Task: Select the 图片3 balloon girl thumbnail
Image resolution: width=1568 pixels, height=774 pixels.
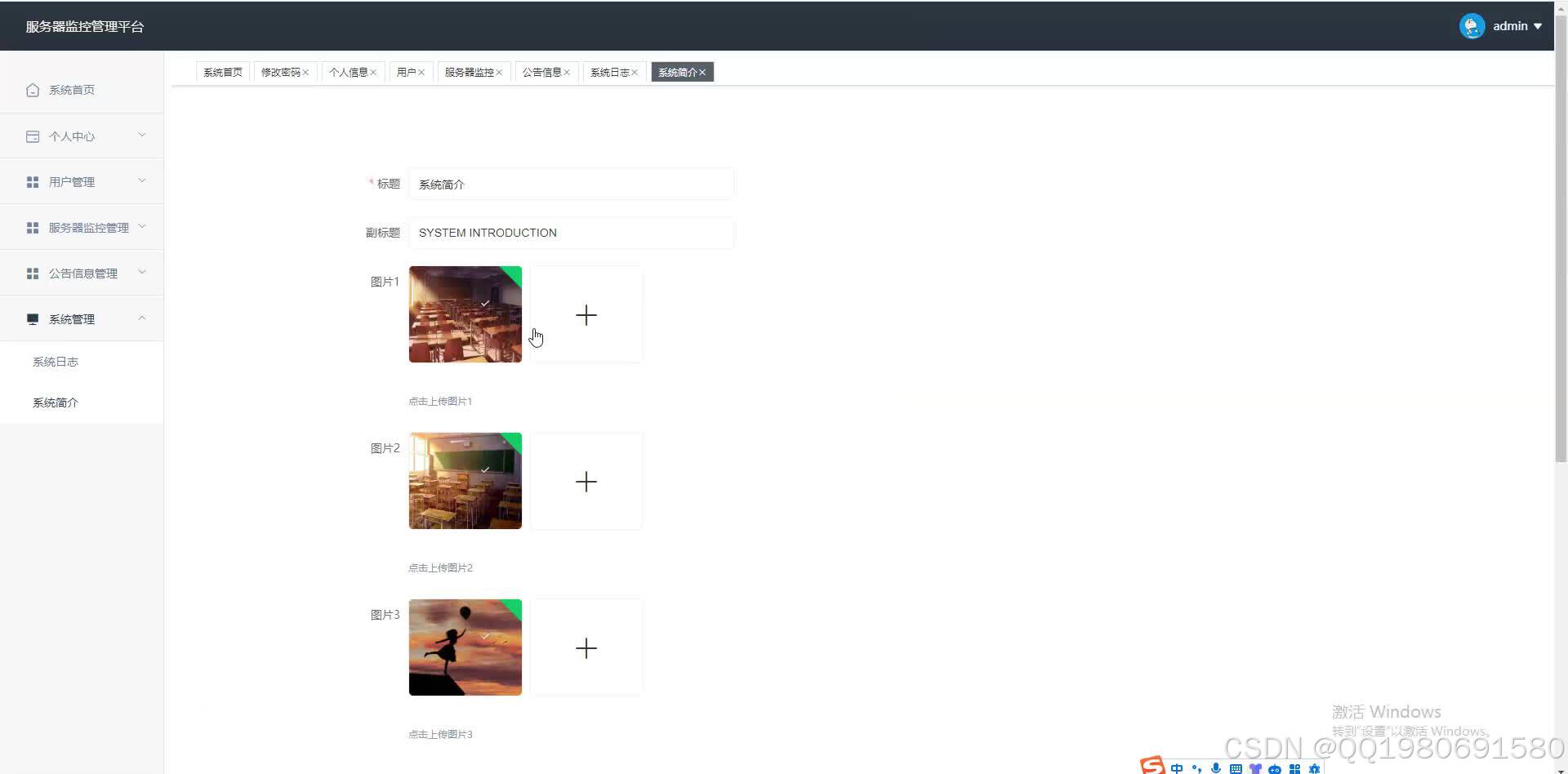Action: tap(465, 647)
